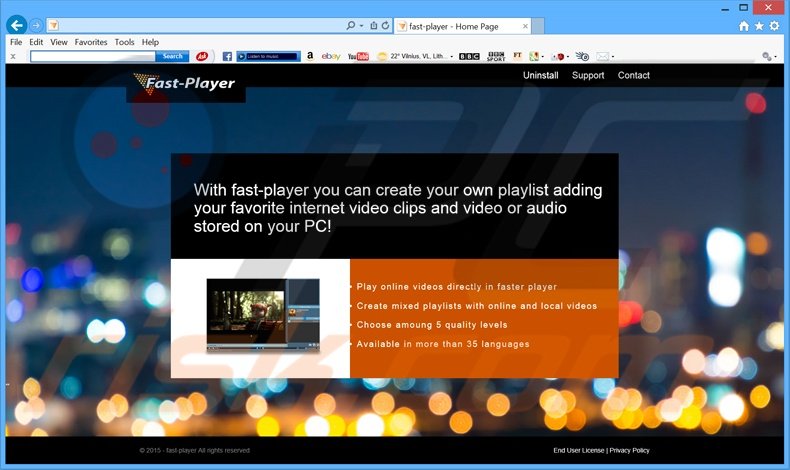
Task: Open the address bar dropdown arrow
Action: pyautogui.click(x=361, y=26)
